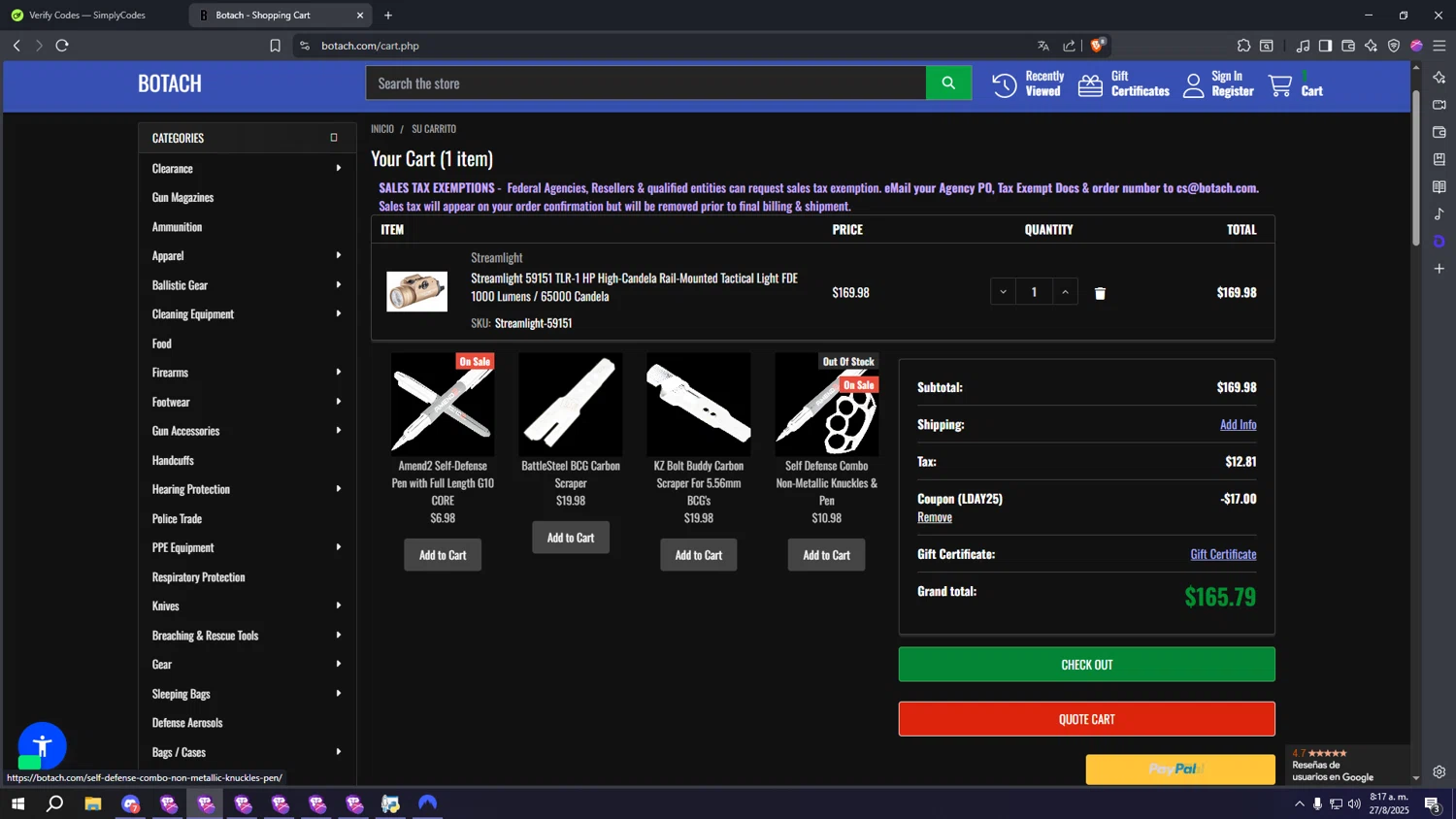Image resolution: width=1456 pixels, height=819 pixels.
Task: Expand the Apparel category arrow
Action: (339, 255)
